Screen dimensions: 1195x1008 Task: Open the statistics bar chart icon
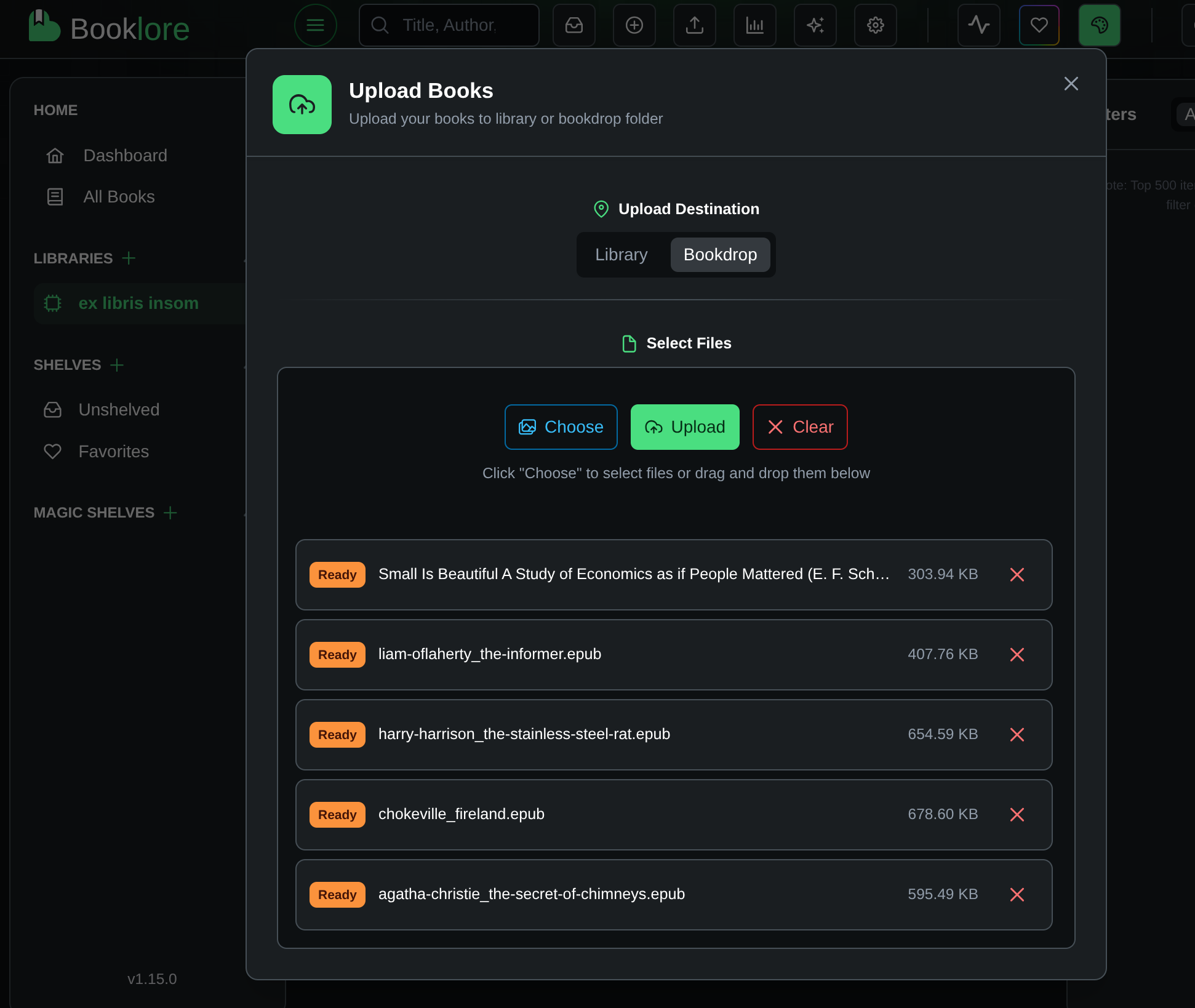click(754, 25)
